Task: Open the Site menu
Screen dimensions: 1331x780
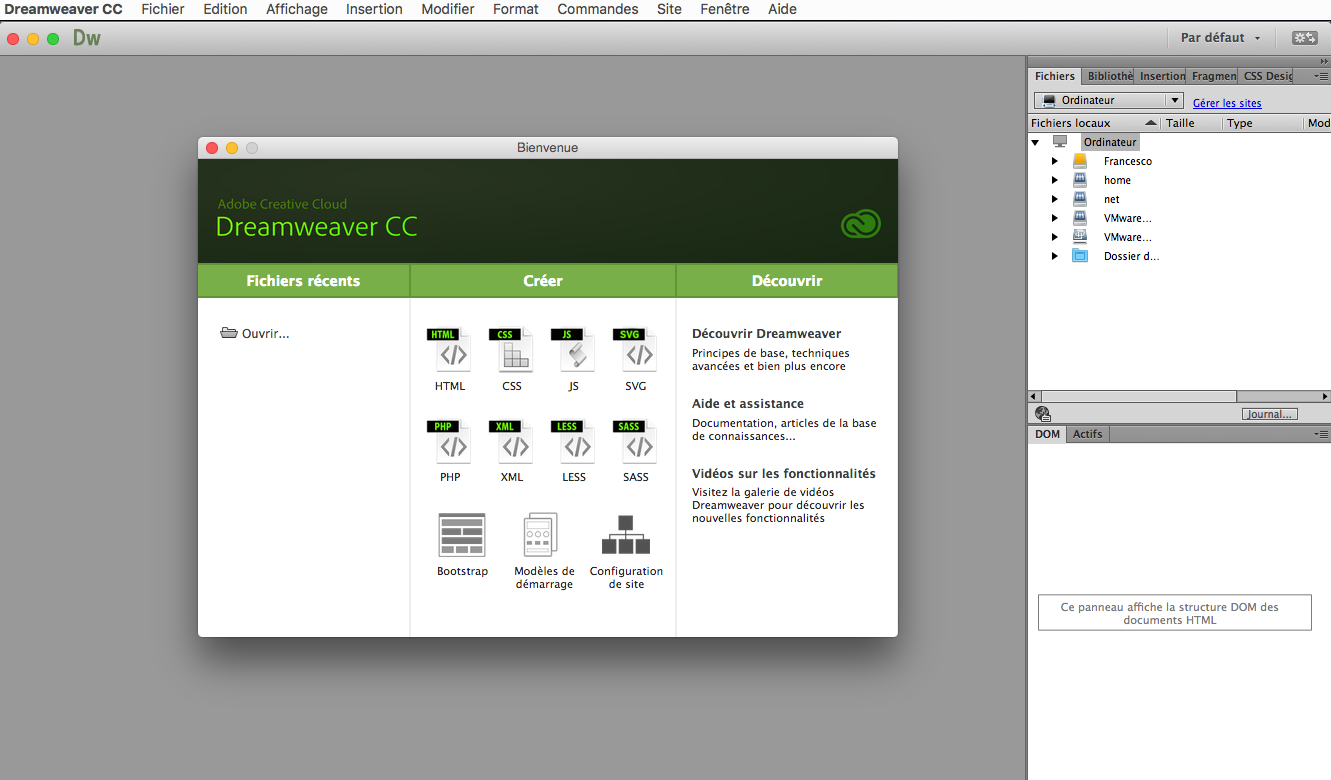Action: 670,9
